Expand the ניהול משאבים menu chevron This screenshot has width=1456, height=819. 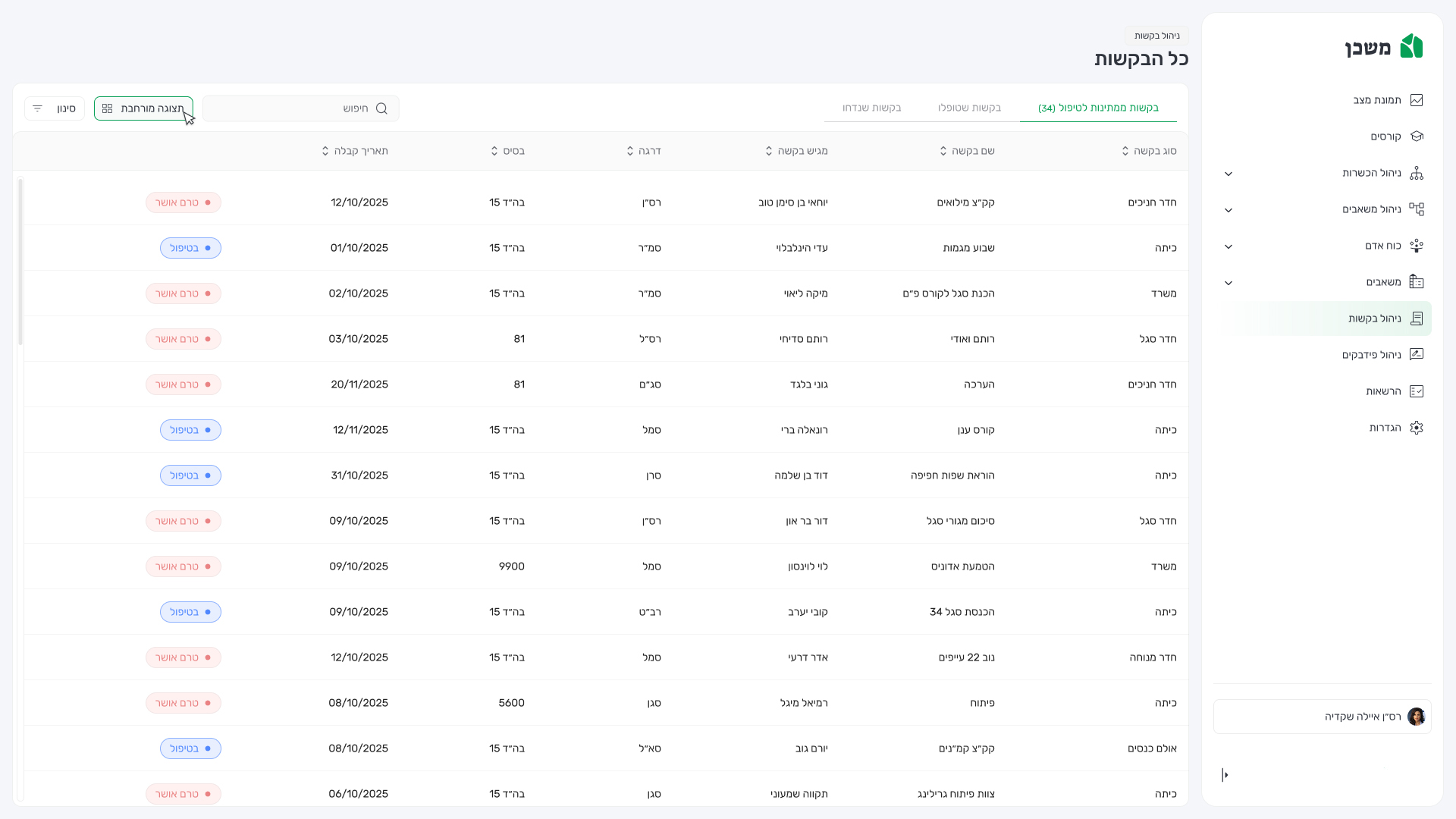tap(1228, 210)
